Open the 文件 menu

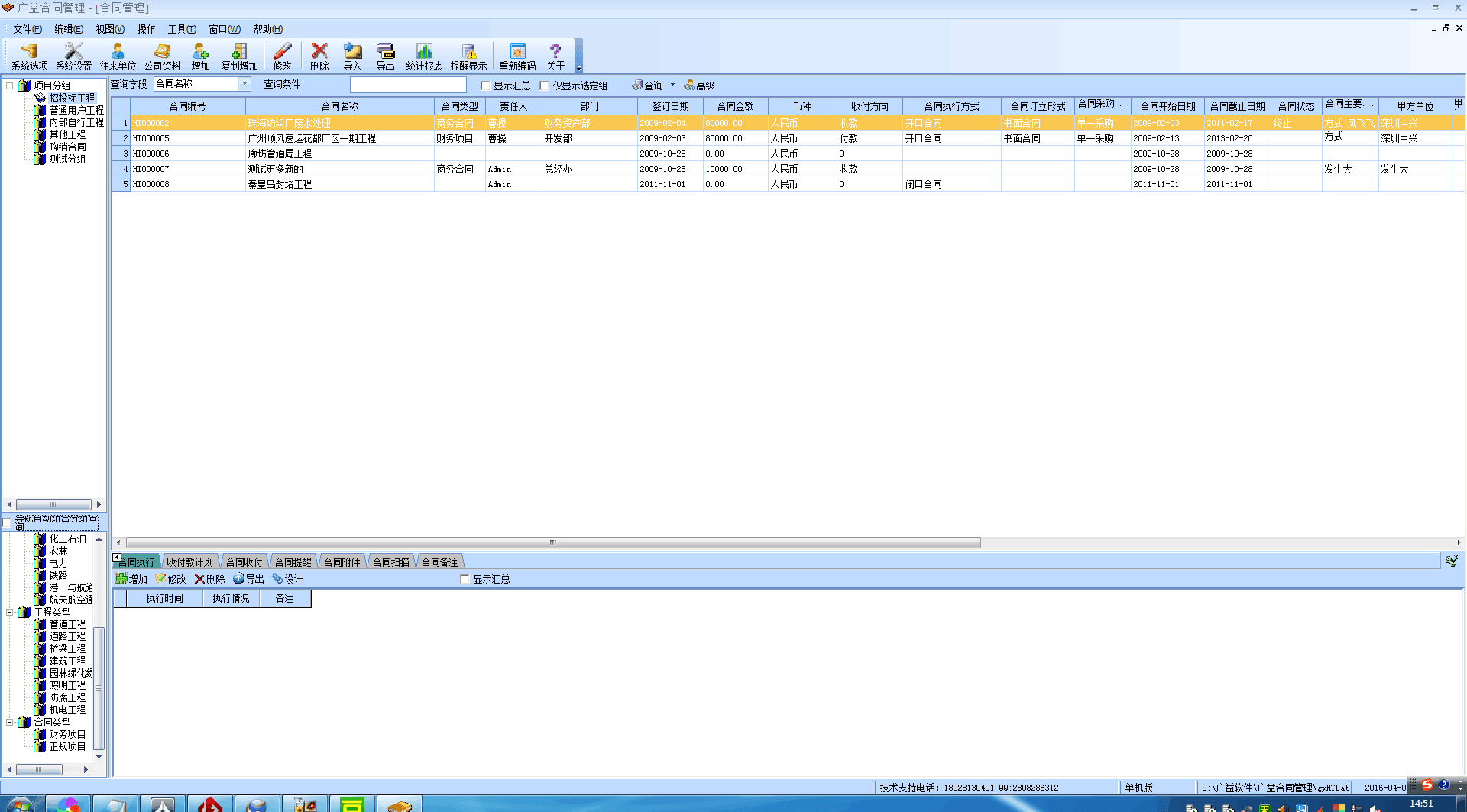[x=27, y=29]
